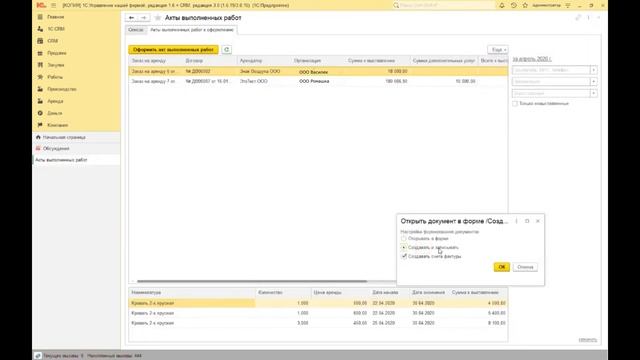
Task: Toggle the 'Только невыставленные' checkbox
Action: click(x=515, y=104)
